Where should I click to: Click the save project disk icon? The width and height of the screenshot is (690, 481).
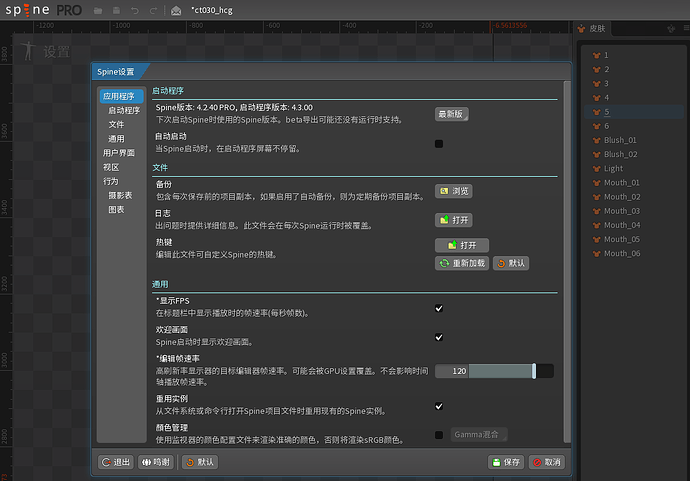point(116,10)
